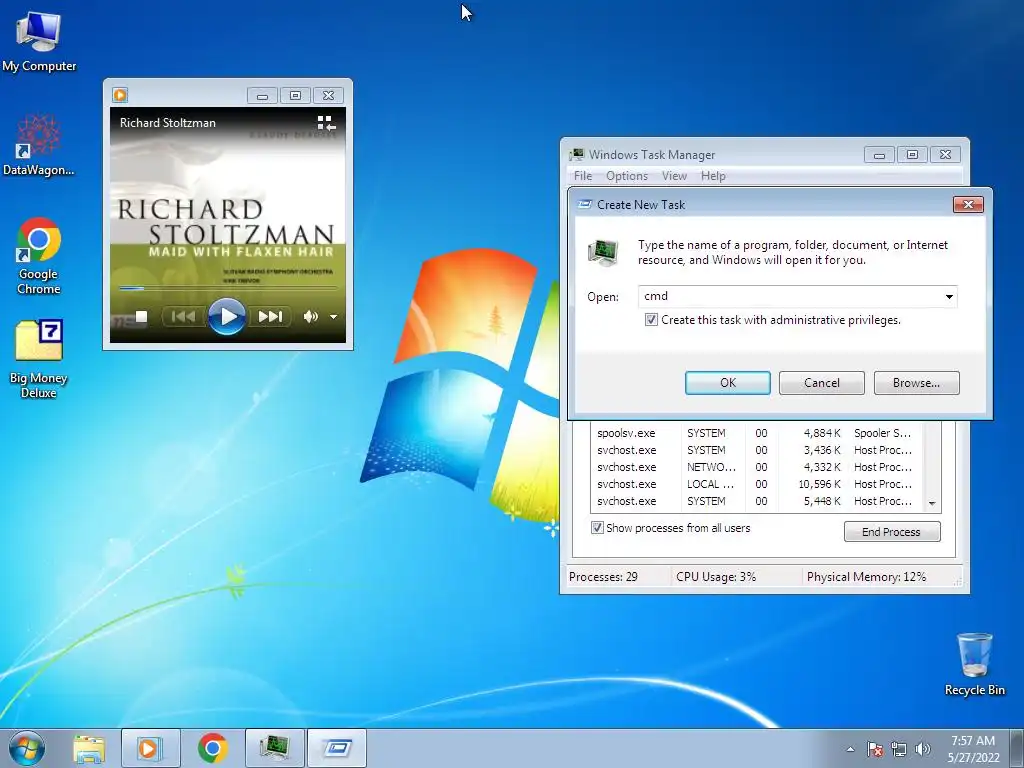The height and width of the screenshot is (768, 1024).
Task: Click the Run icon in dialog
Action: point(603,253)
